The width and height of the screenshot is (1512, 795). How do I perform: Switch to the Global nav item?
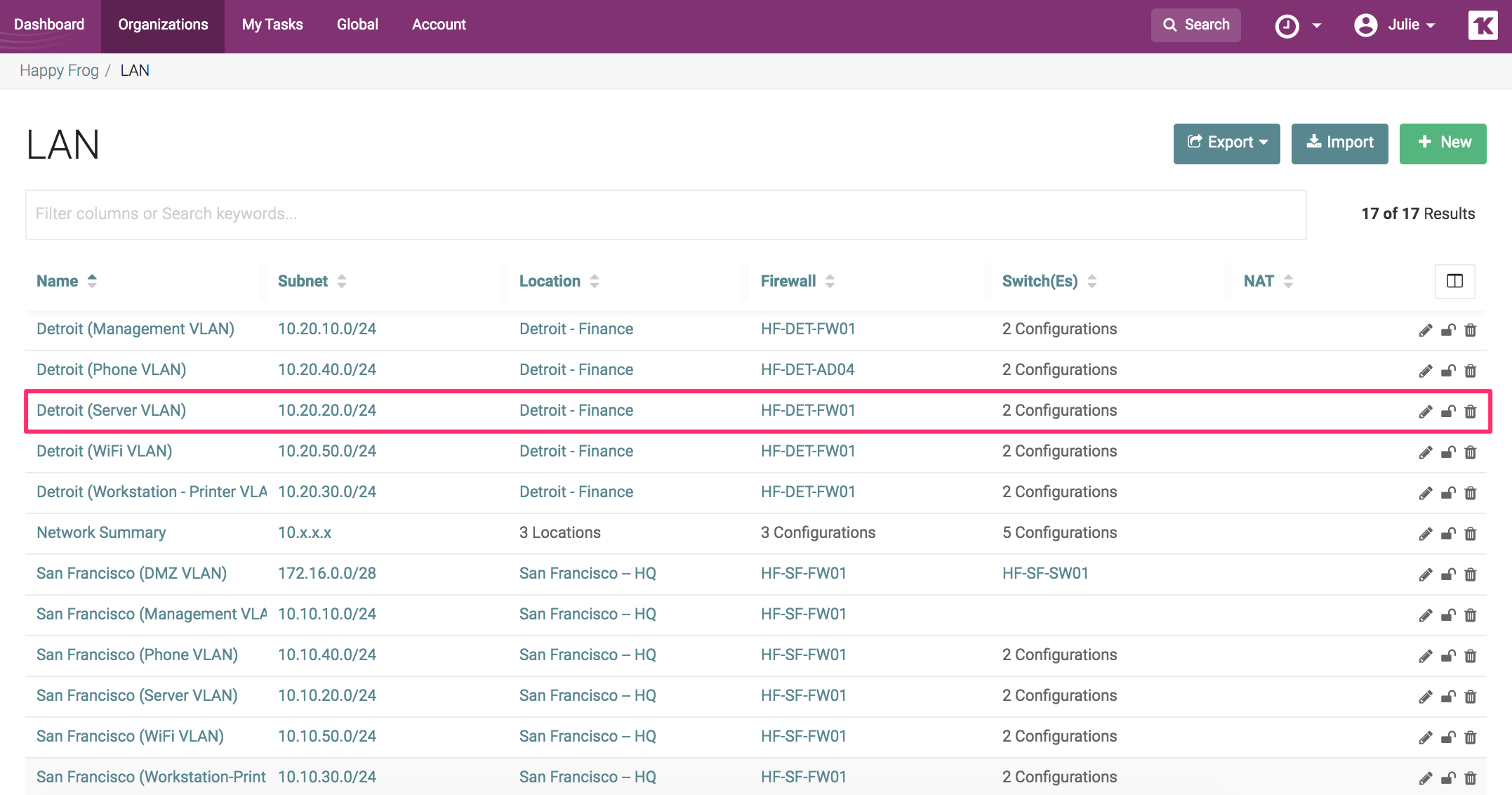(357, 25)
